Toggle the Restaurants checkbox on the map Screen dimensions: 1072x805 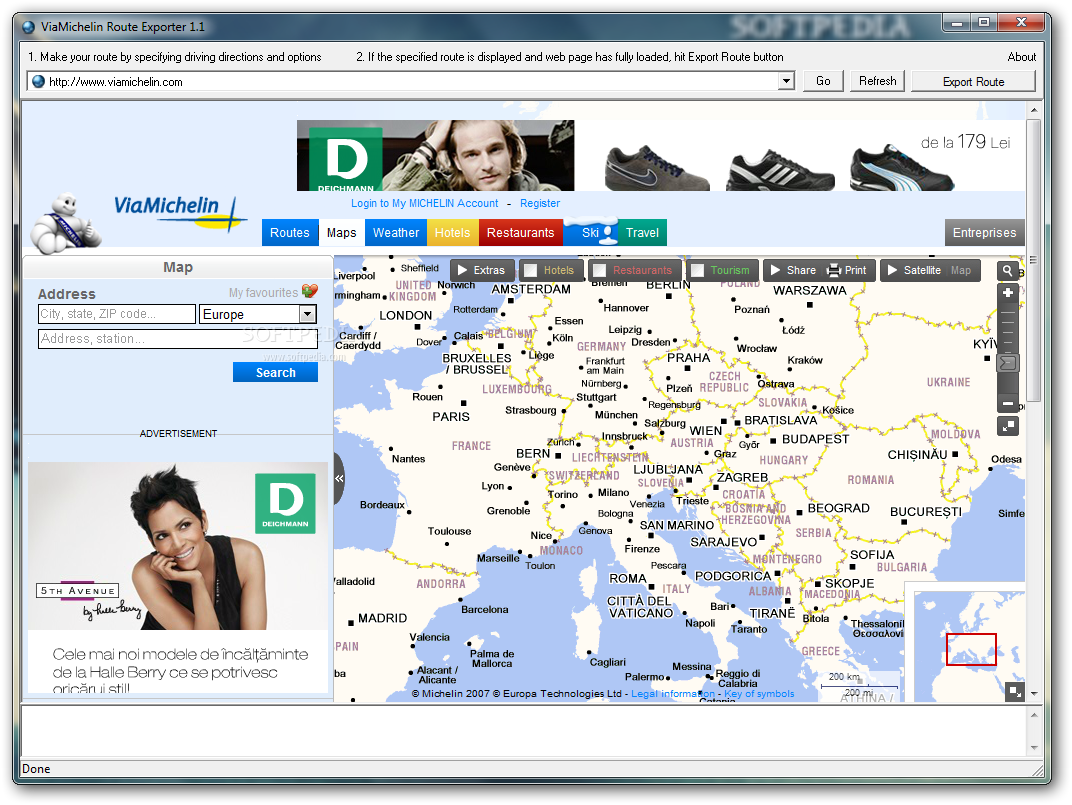[600, 270]
